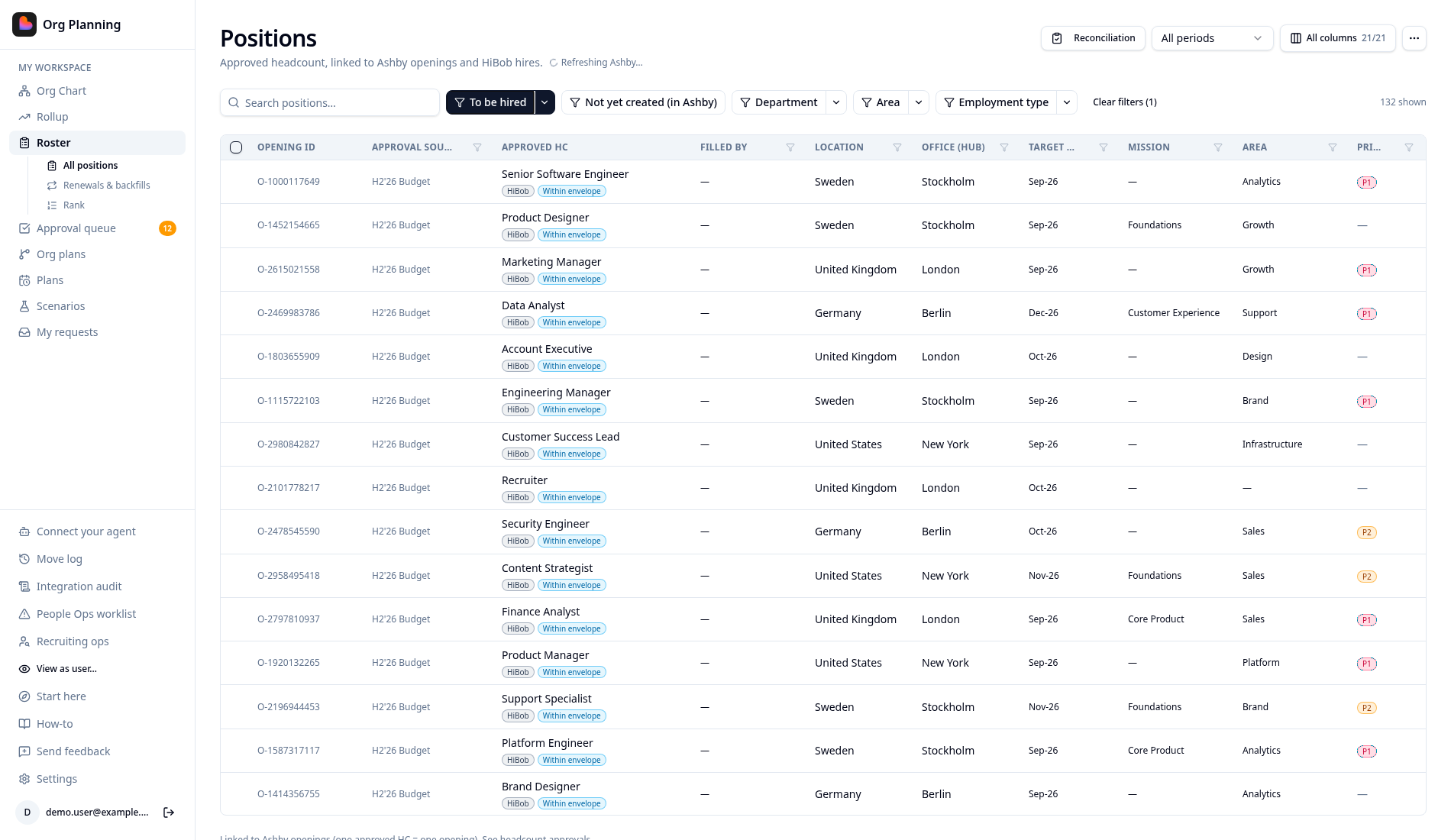
Task: Click the more options ellipsis button
Action: pos(1414,38)
